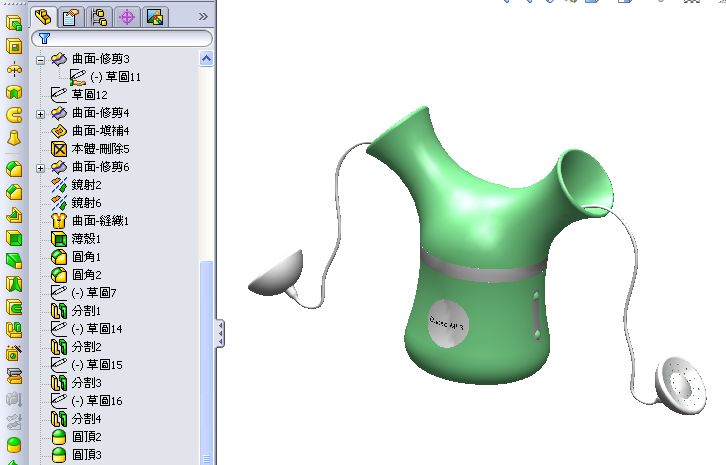Open the FeatureManager design tree tab
This screenshot has width=726, height=465.
point(44,18)
